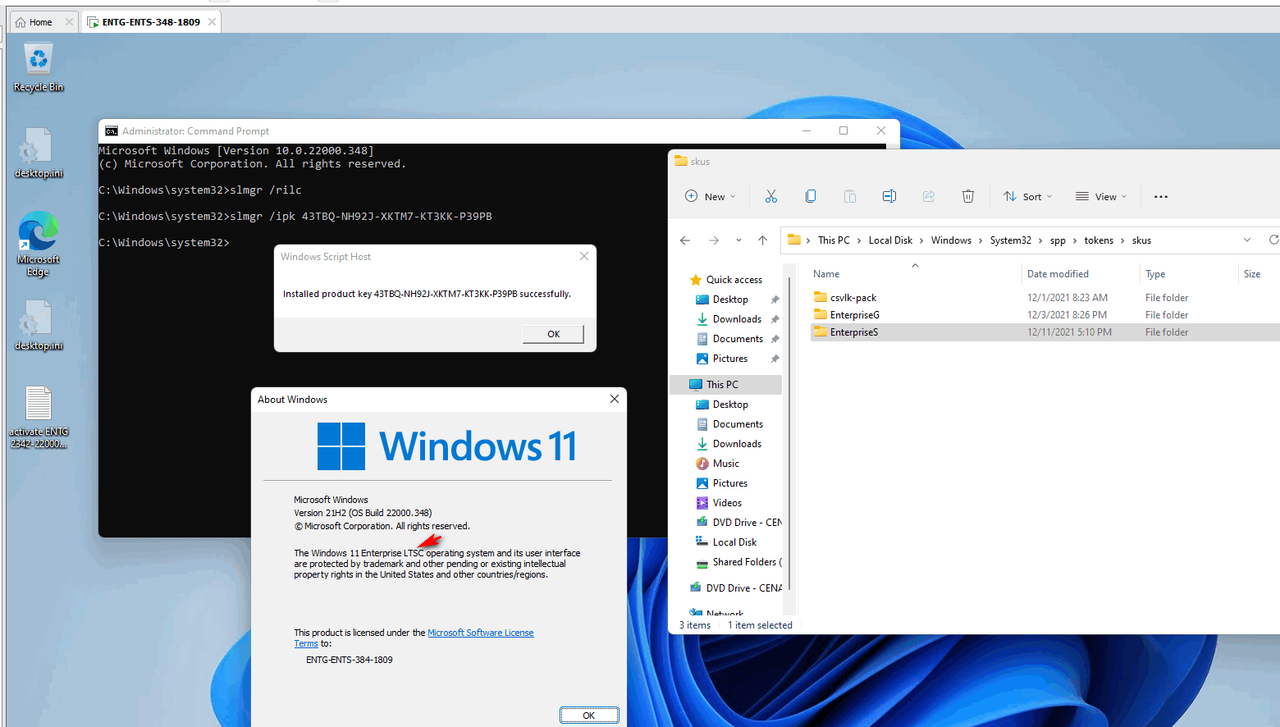The width and height of the screenshot is (1280, 727).
Task: Click Delete trash icon in Explorer toolbar
Action: 968,197
